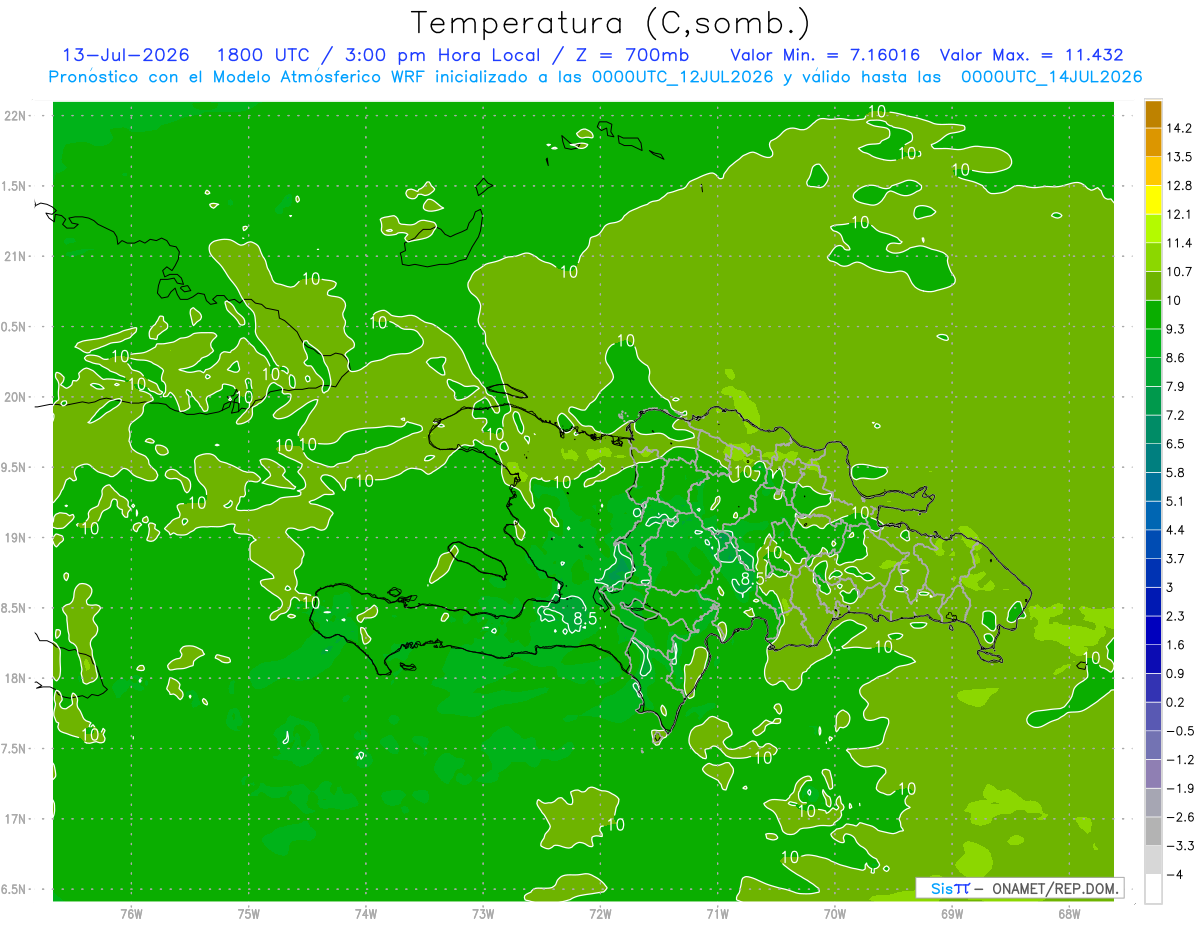Click the 74W longitude axis label
The height and width of the screenshot is (927, 1200).
pyautogui.click(x=366, y=914)
